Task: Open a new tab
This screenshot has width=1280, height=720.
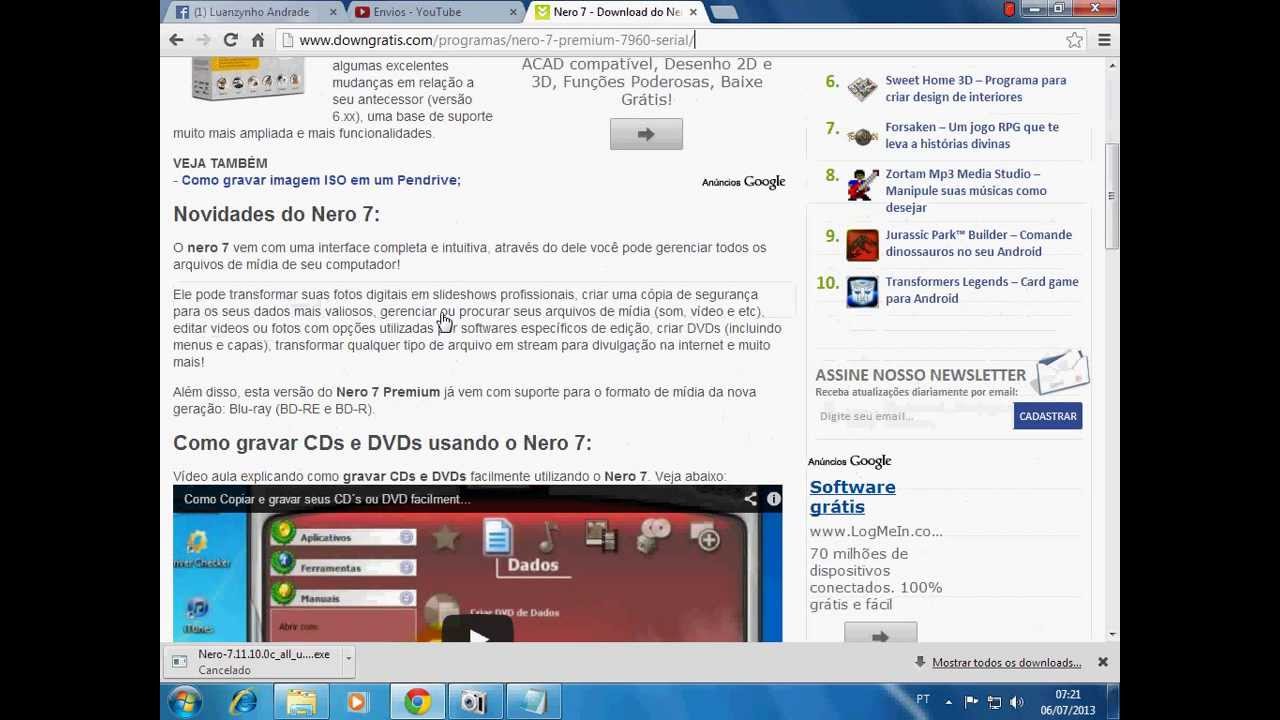Action: (724, 12)
